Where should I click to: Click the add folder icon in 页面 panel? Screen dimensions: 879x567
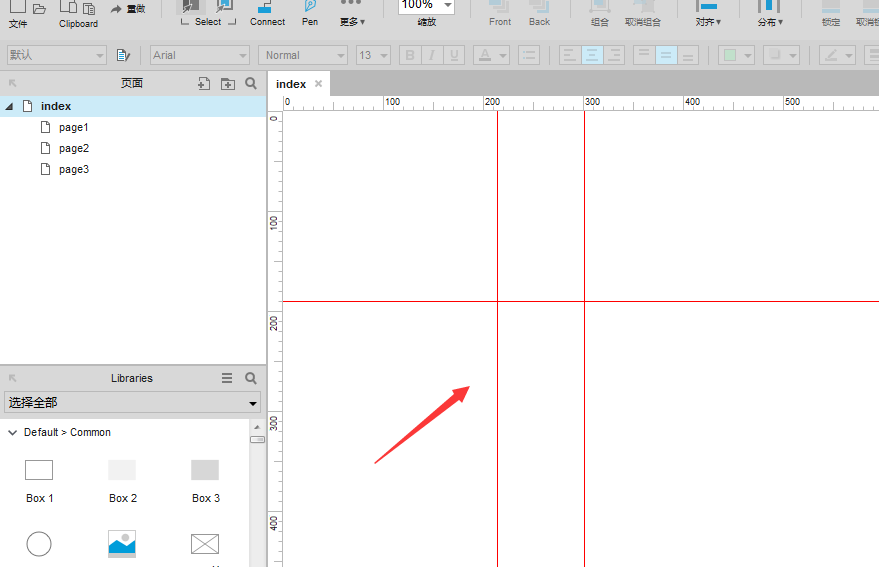(x=228, y=84)
